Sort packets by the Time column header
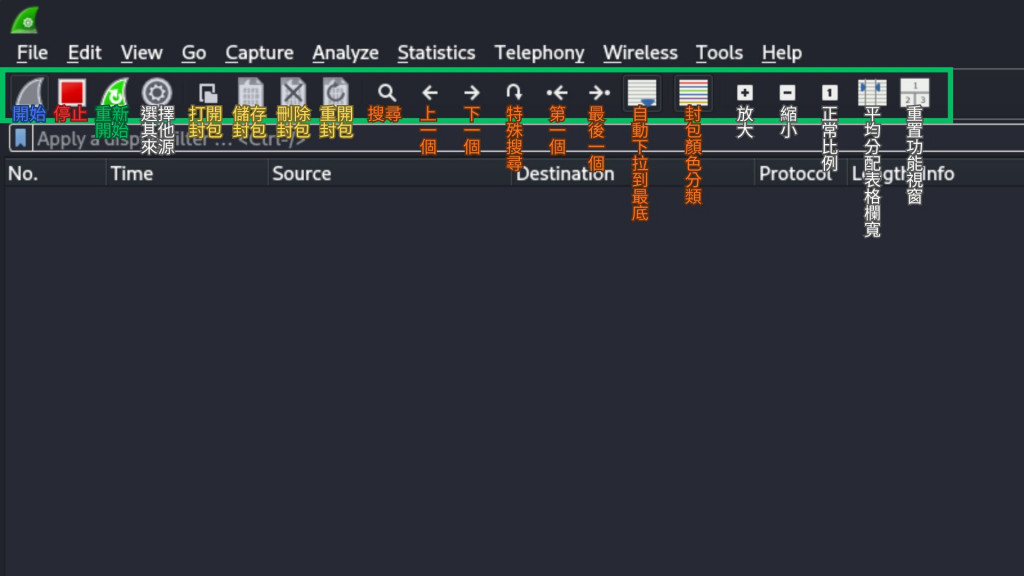1024x576 pixels. pos(187,174)
